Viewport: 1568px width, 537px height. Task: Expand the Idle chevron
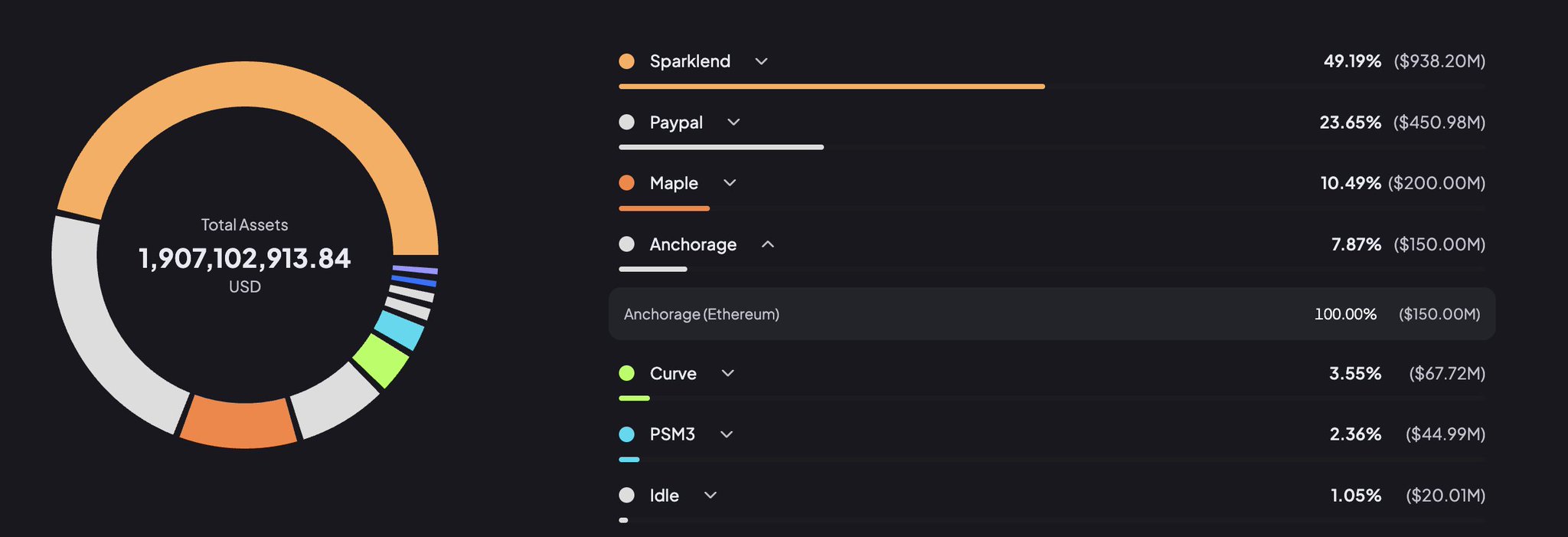click(710, 495)
